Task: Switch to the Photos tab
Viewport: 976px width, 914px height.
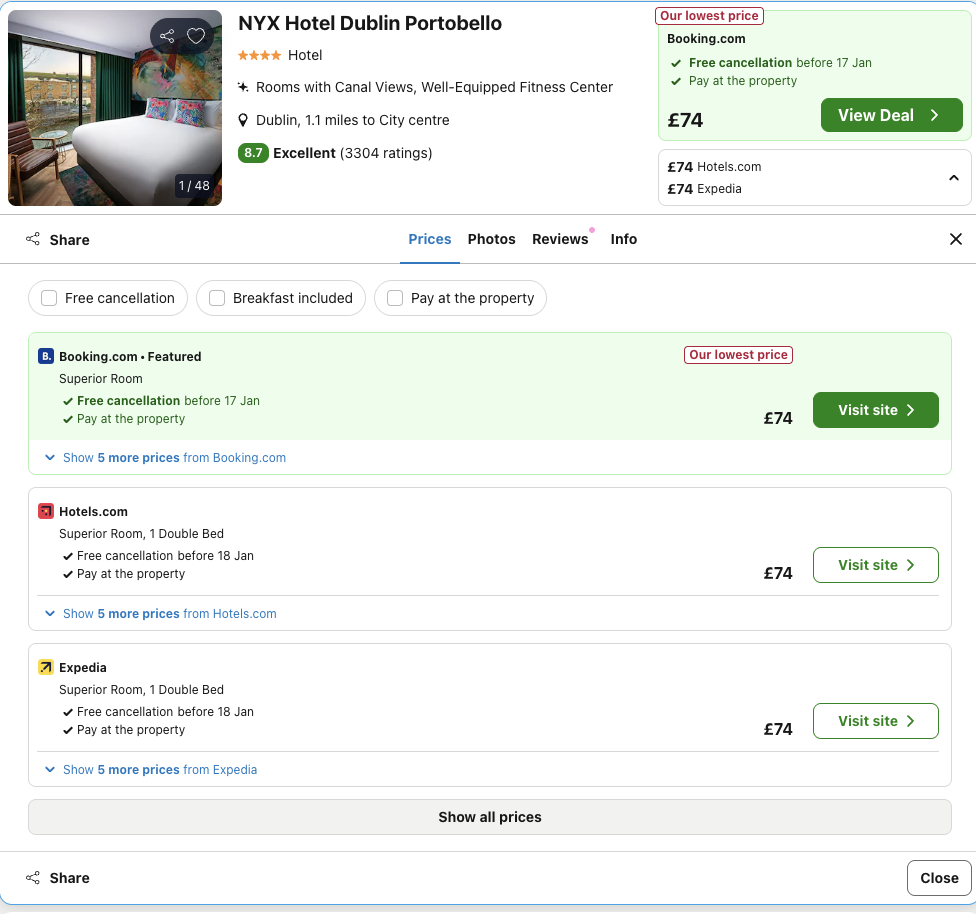Action: (x=492, y=239)
